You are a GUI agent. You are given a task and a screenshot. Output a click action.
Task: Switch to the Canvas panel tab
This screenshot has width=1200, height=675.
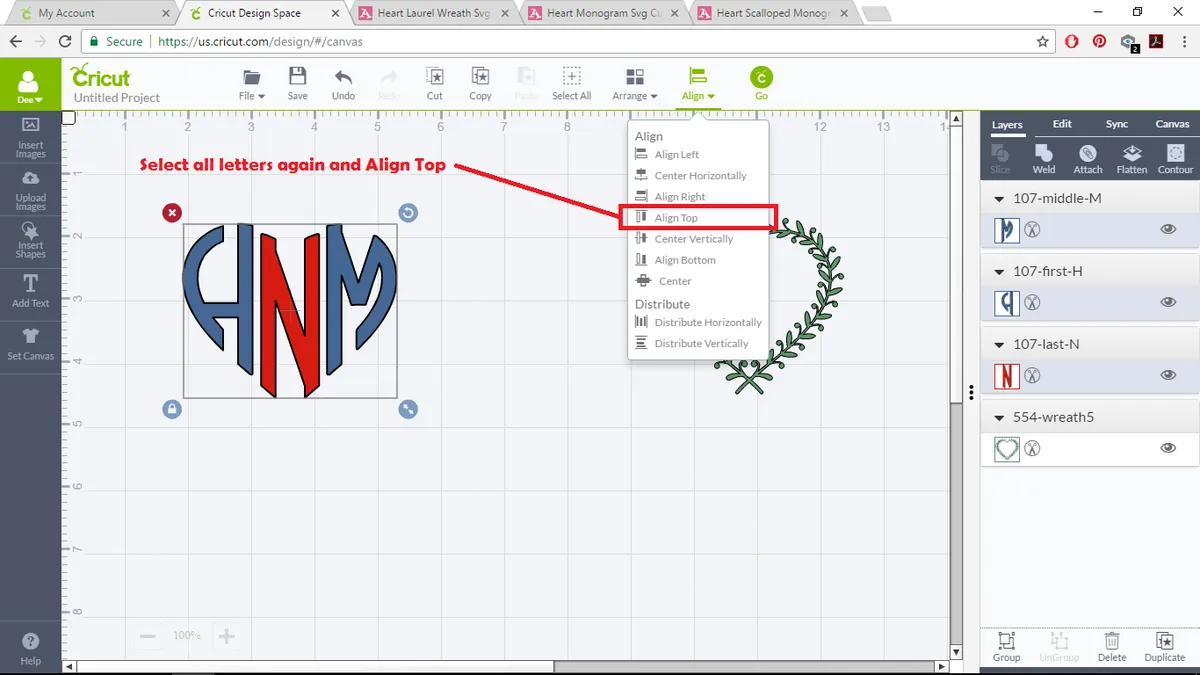[x=1172, y=124]
